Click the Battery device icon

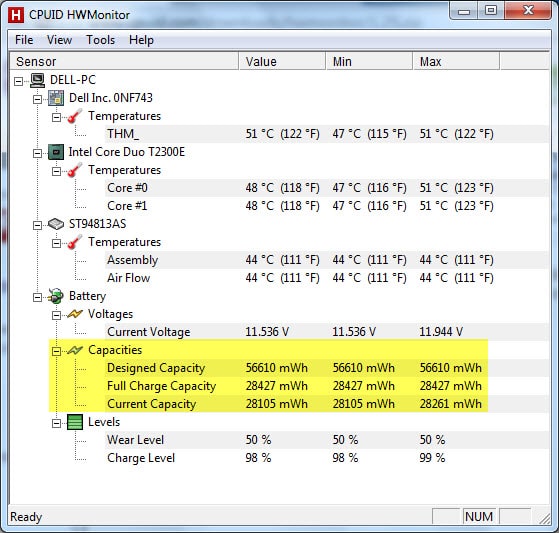tap(56, 296)
